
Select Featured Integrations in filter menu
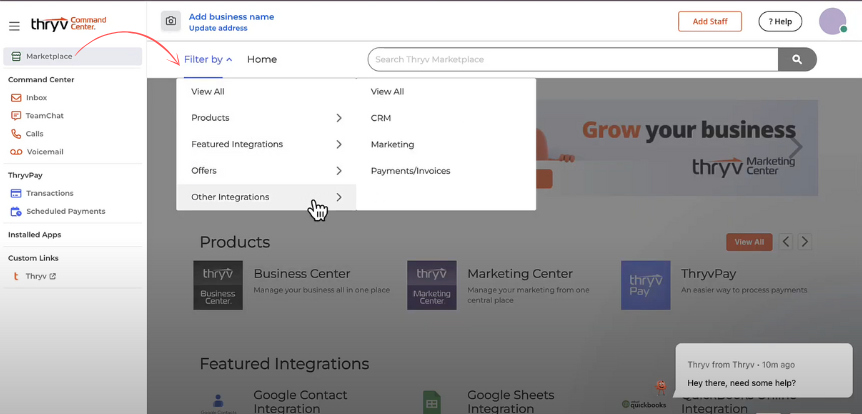click(237, 145)
